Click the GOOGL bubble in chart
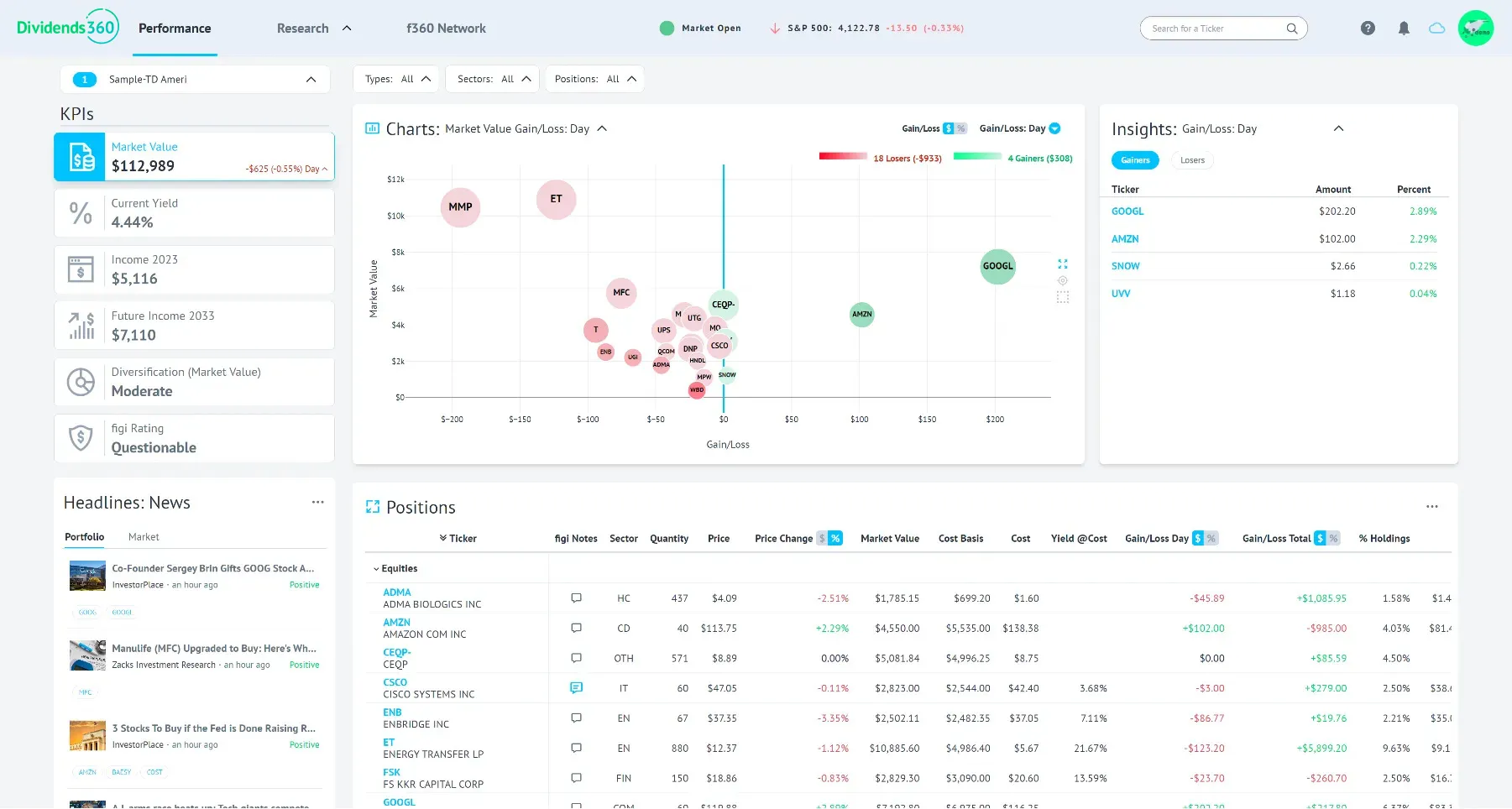1512x809 pixels. click(x=997, y=266)
